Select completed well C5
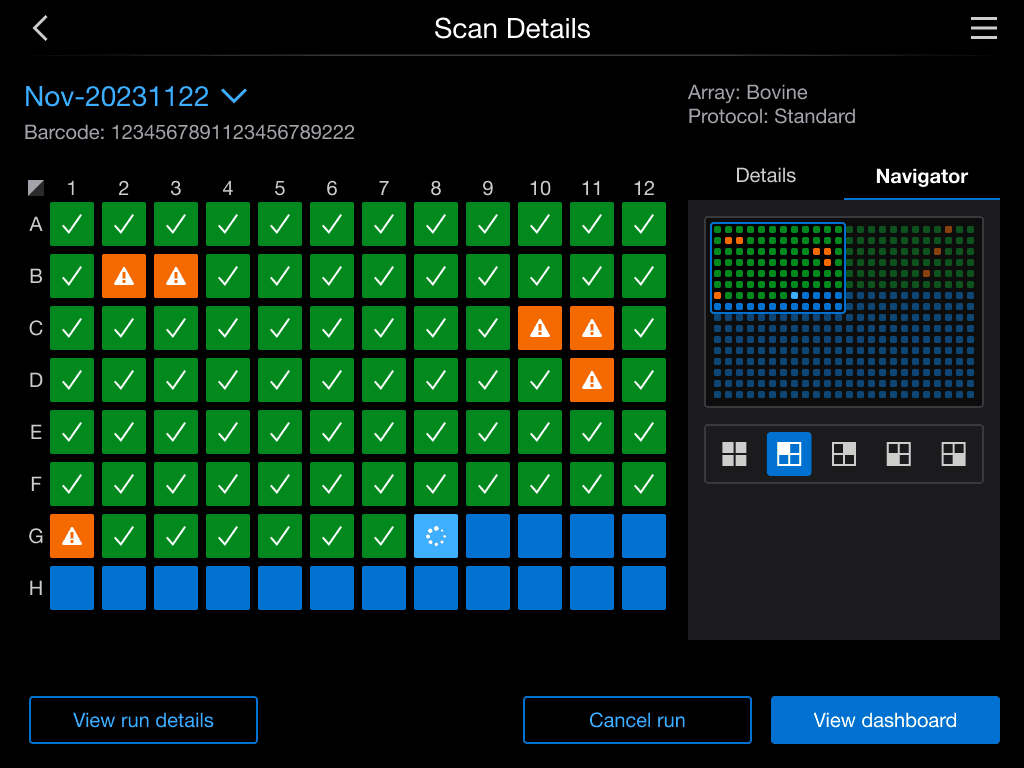The image size is (1024, 768). (280, 328)
